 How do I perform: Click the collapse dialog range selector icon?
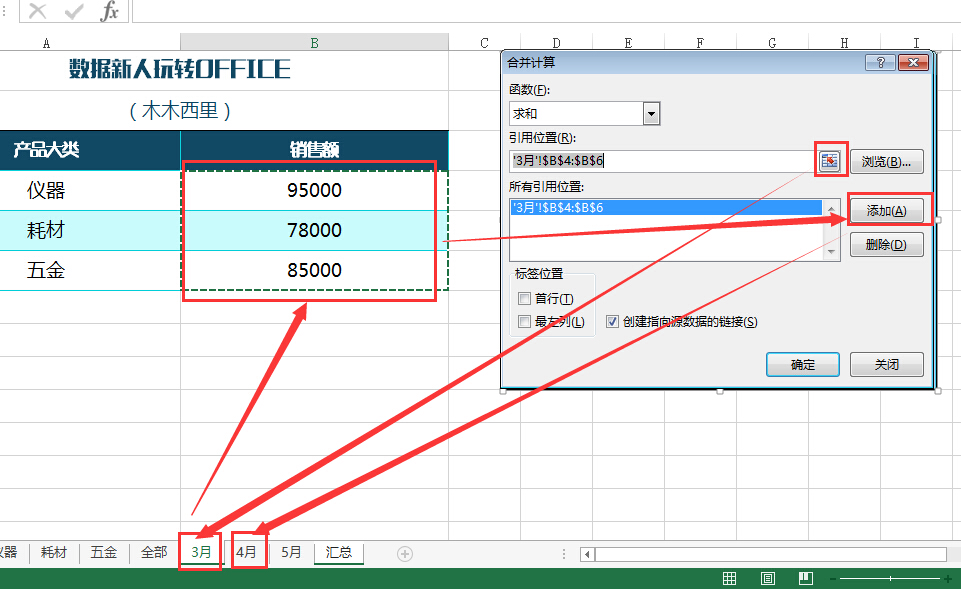pos(829,161)
